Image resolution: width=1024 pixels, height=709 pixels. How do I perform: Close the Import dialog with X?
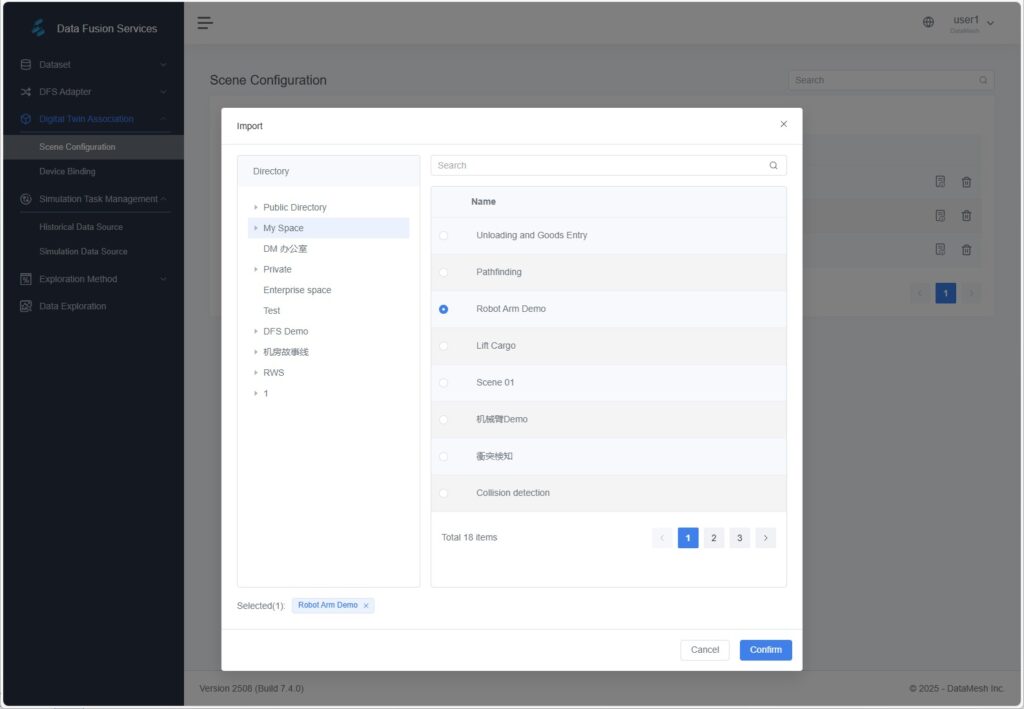pyautogui.click(x=783, y=124)
